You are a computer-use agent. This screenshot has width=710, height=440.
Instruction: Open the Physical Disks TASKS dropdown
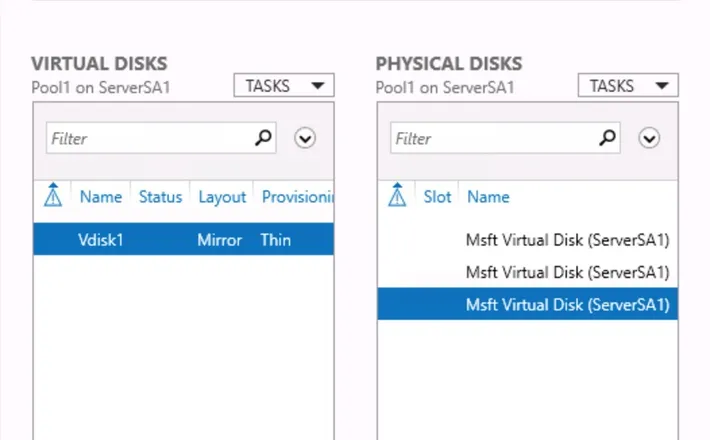click(628, 85)
